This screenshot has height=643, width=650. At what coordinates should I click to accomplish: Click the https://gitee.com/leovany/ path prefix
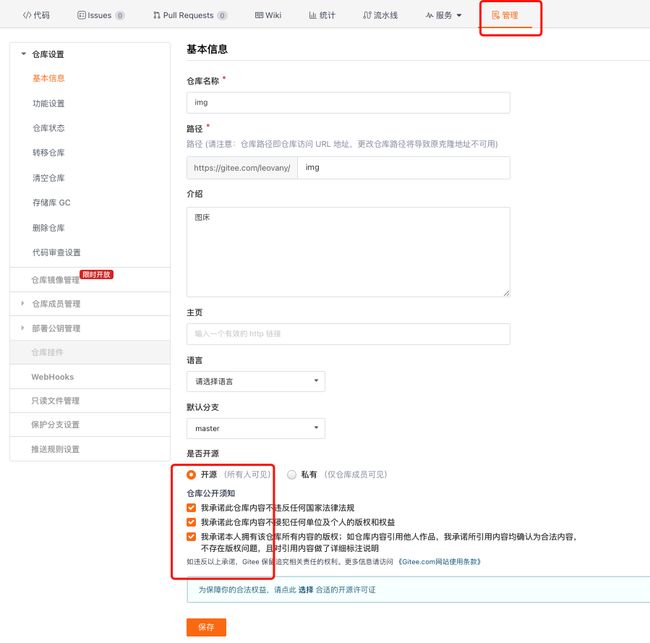coord(242,167)
